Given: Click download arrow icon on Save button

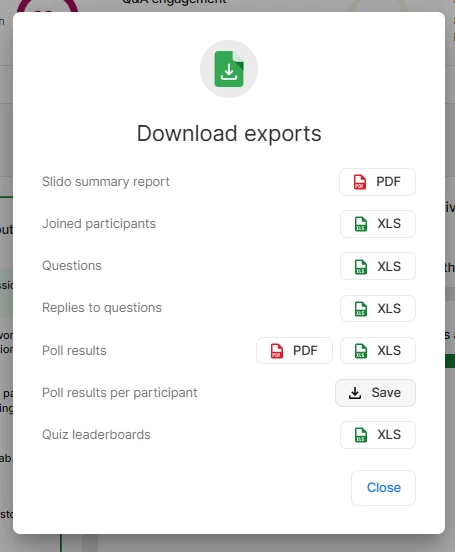Looking at the screenshot, I should pyautogui.click(x=355, y=393).
